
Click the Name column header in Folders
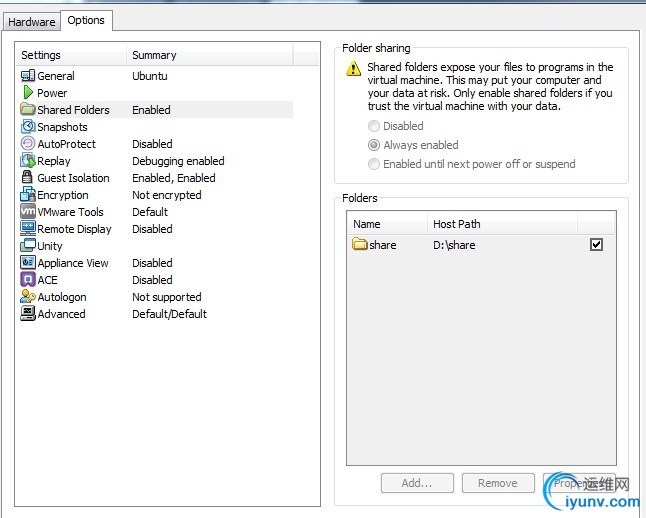[x=386, y=224]
